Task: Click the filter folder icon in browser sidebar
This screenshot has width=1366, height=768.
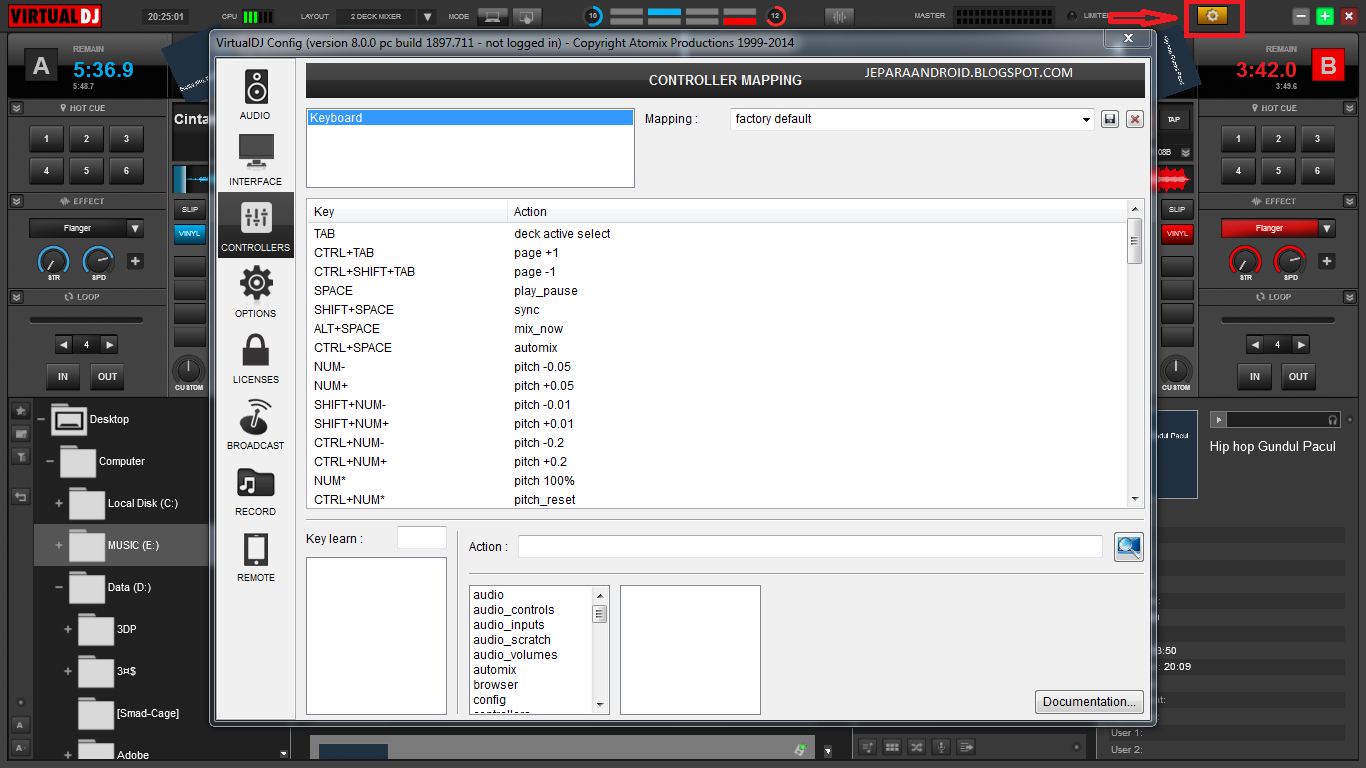Action: click(x=20, y=456)
